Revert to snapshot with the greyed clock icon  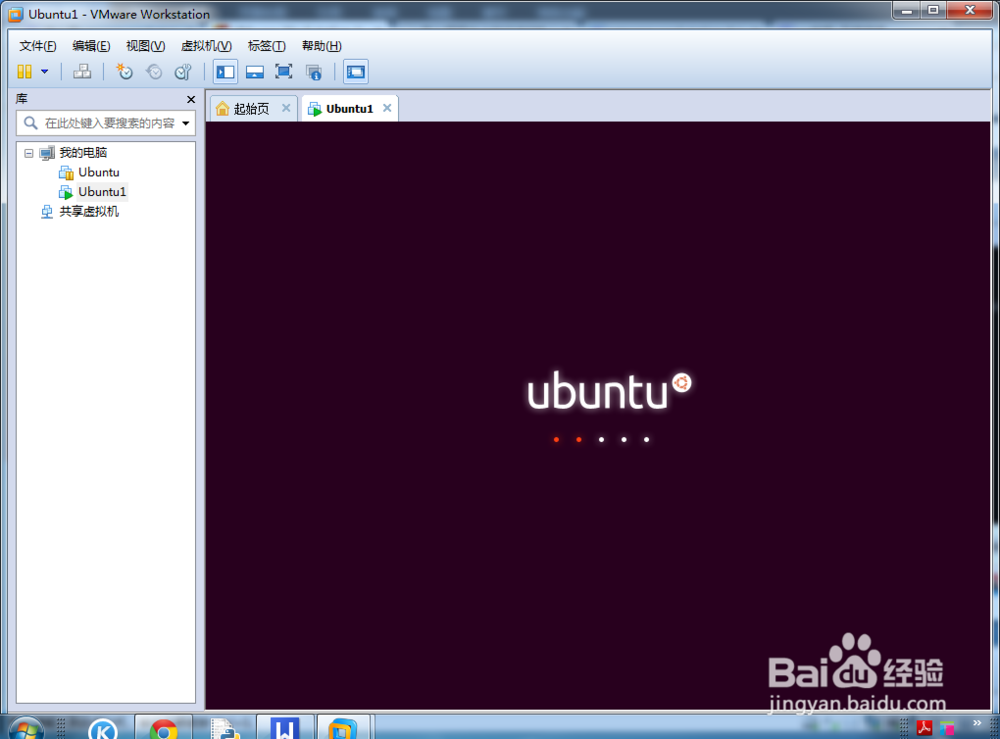154,71
